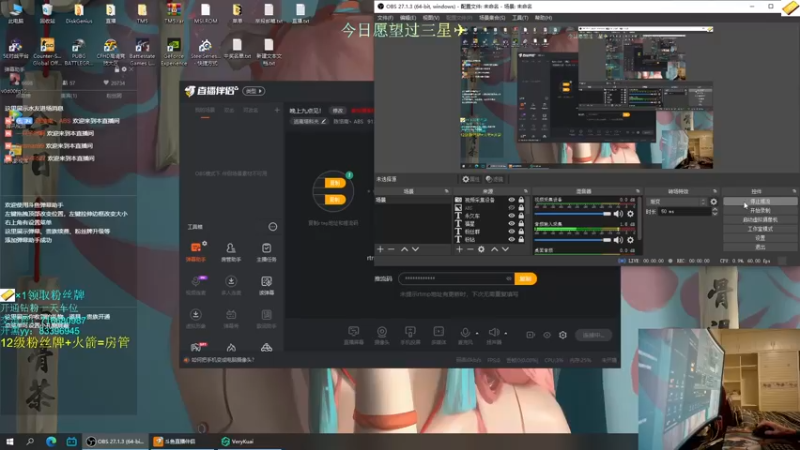Pop out the Controls dock using its header icon
Image resolution: width=800 pixels, height=450 pixels.
click(x=794, y=191)
